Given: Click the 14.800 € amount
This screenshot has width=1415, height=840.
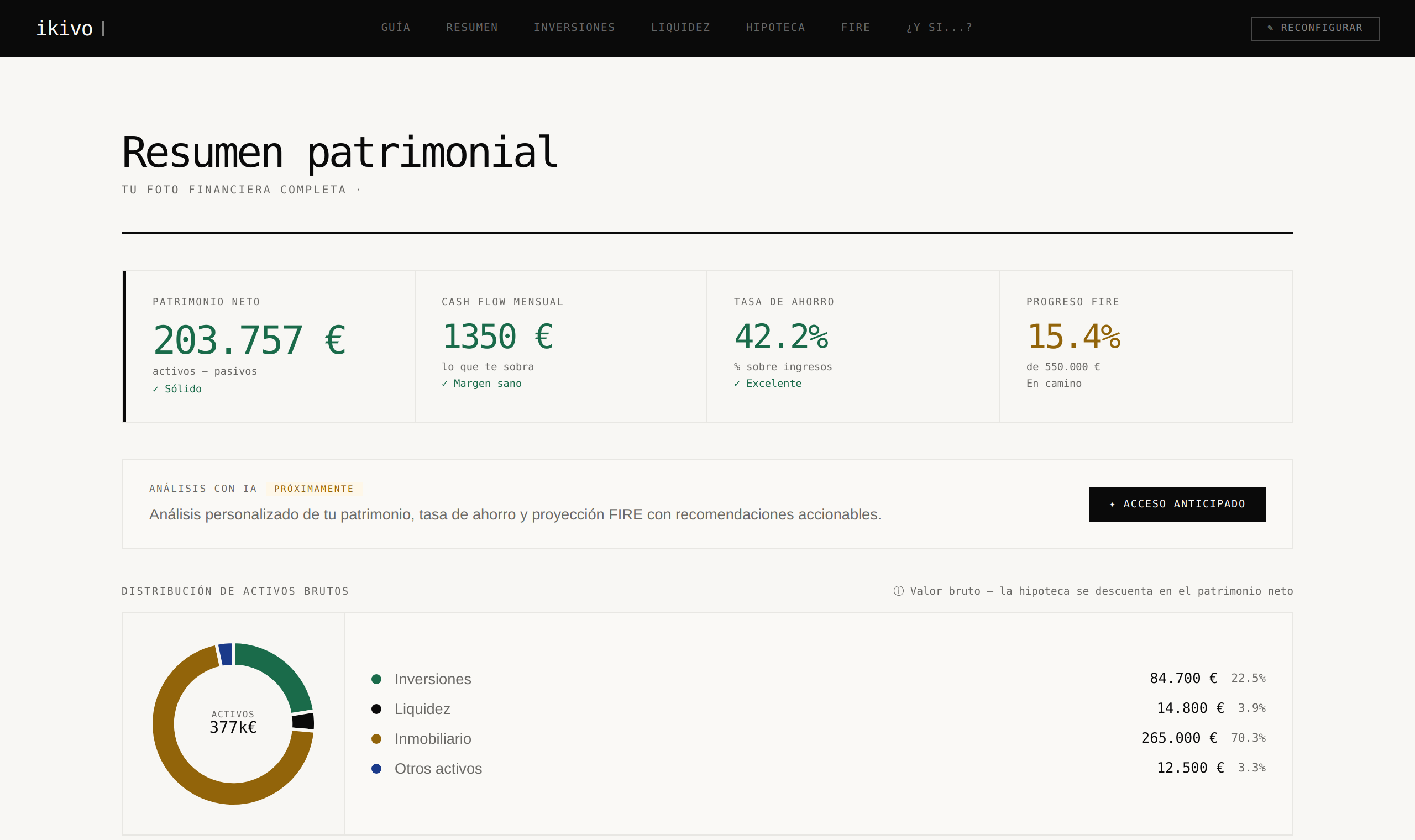Looking at the screenshot, I should click(1190, 708).
